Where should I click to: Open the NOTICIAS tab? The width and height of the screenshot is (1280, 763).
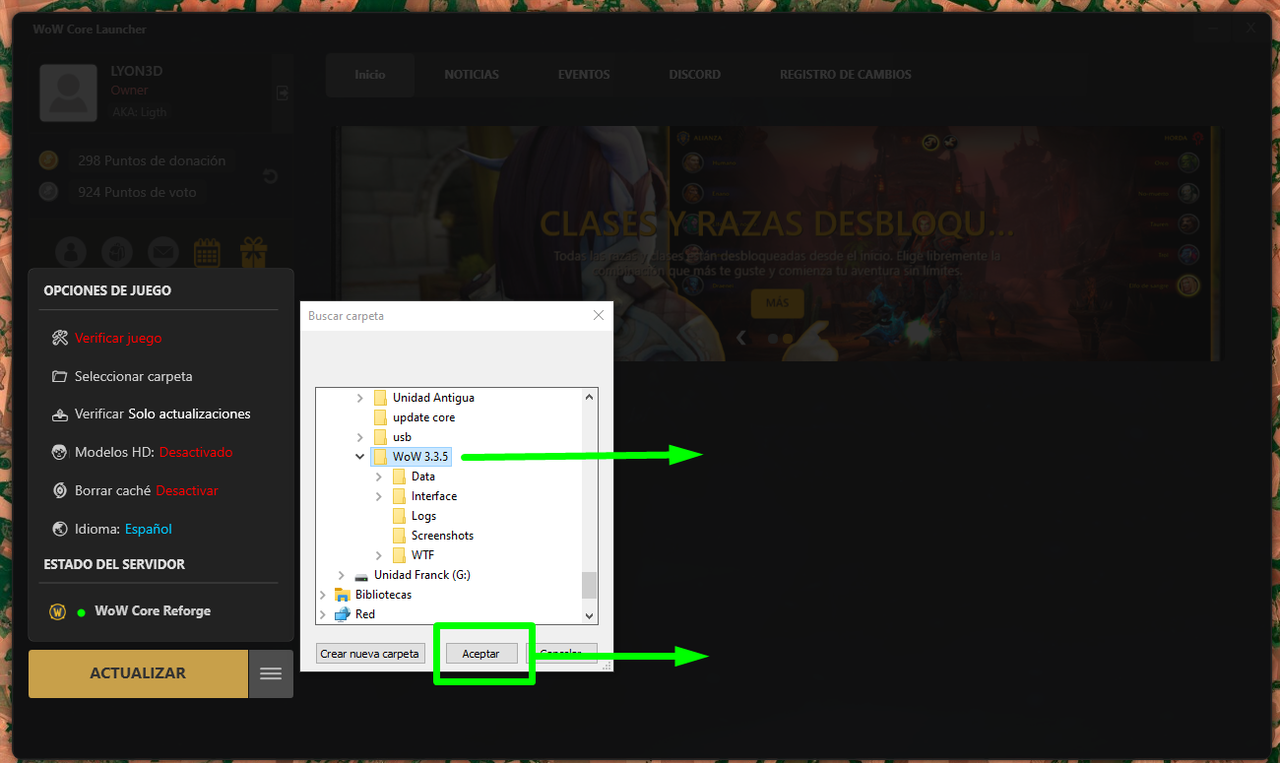(472, 75)
